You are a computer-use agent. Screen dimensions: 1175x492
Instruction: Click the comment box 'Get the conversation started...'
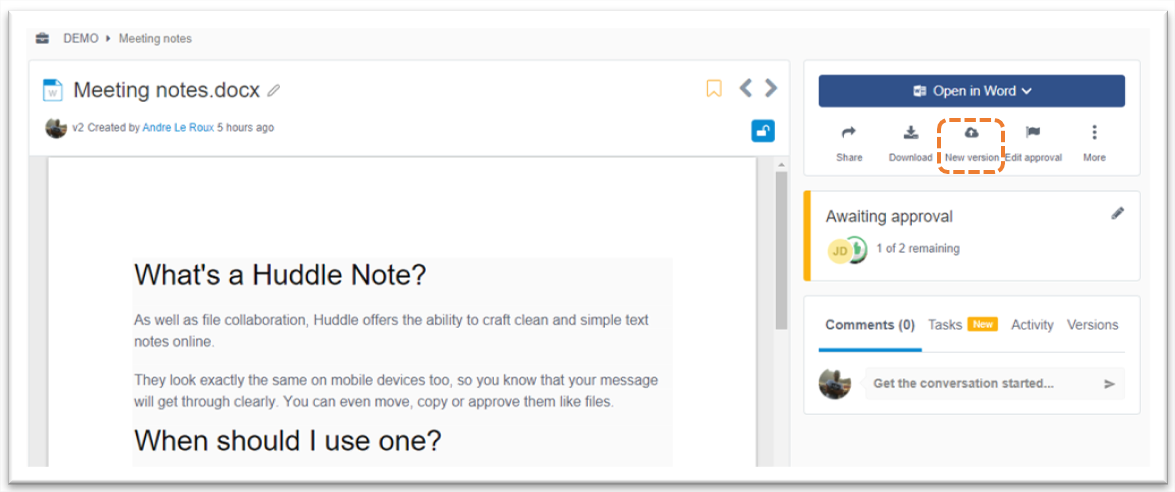point(994,383)
